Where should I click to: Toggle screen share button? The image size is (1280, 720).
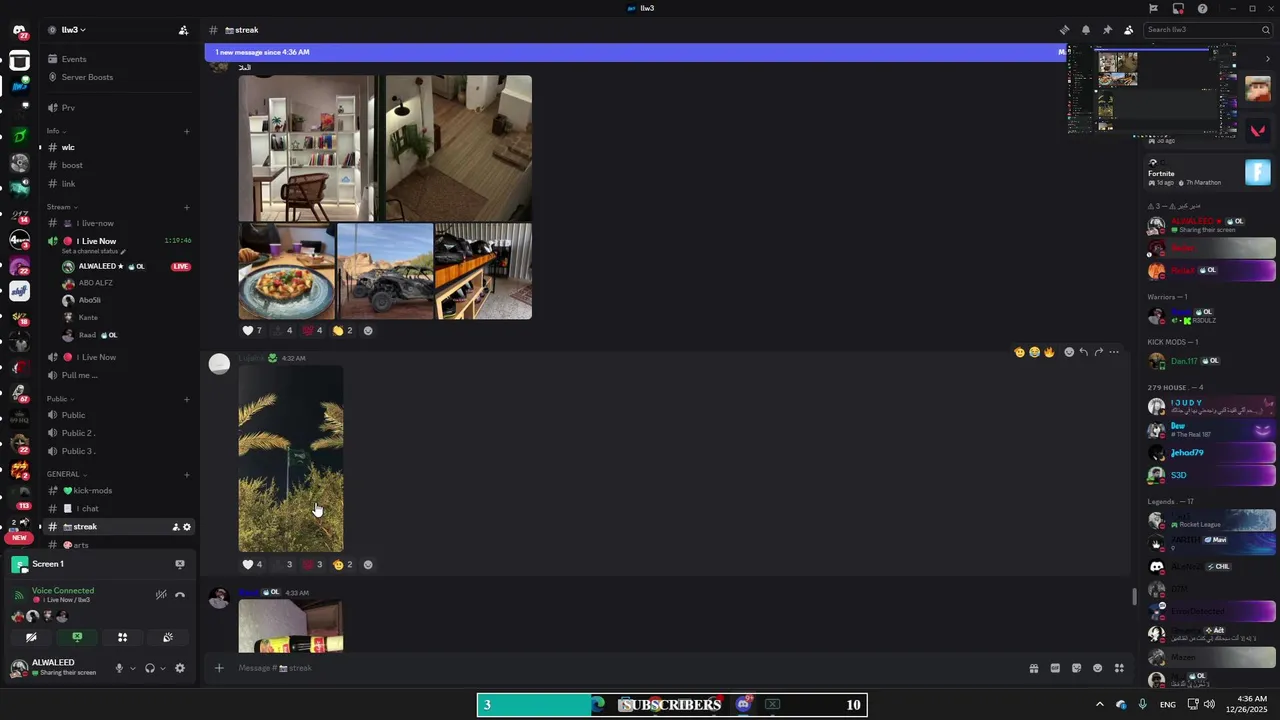(77, 637)
